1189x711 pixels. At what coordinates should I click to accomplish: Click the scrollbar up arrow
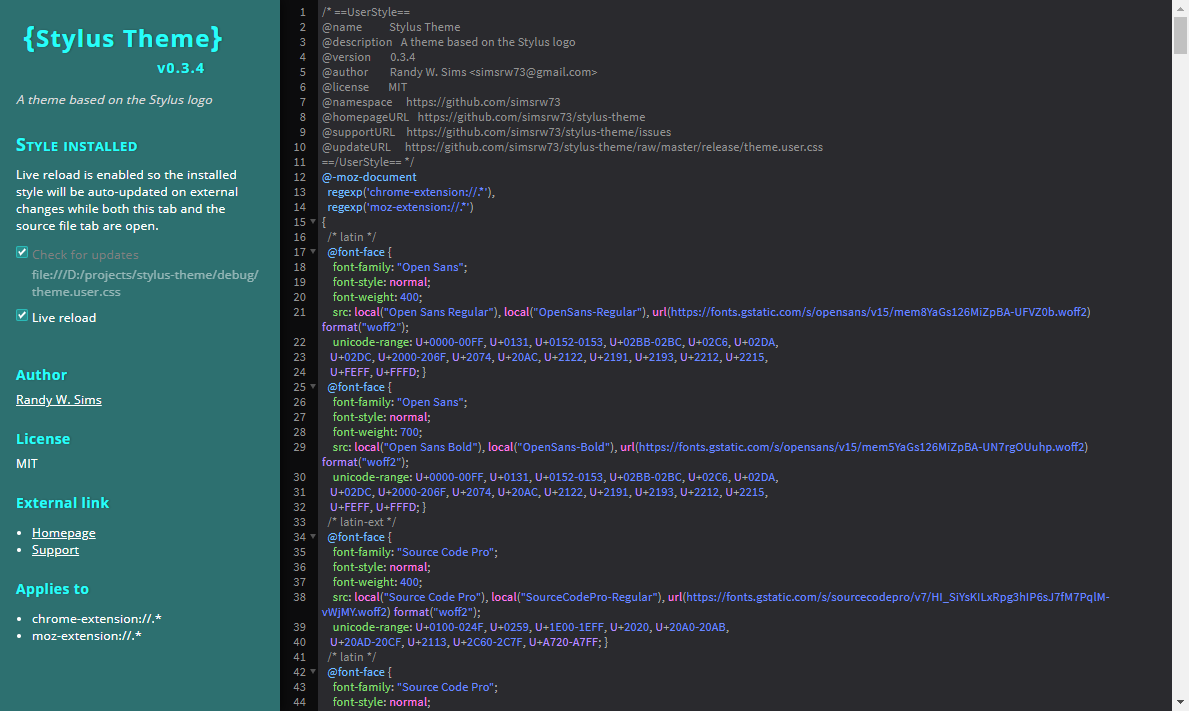pos(1180,7)
